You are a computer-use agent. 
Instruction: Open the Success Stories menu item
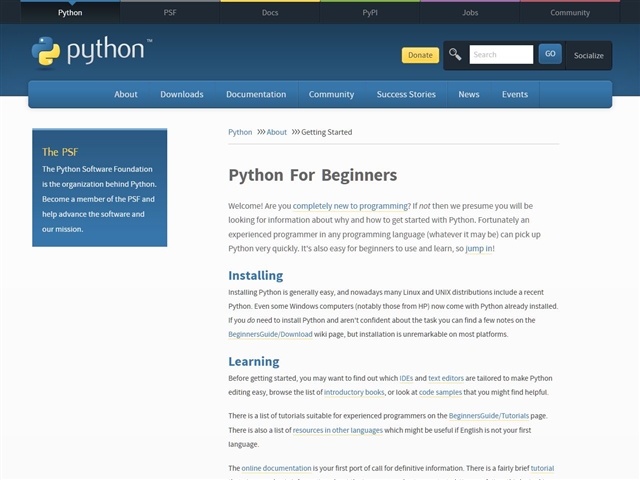[406, 94]
